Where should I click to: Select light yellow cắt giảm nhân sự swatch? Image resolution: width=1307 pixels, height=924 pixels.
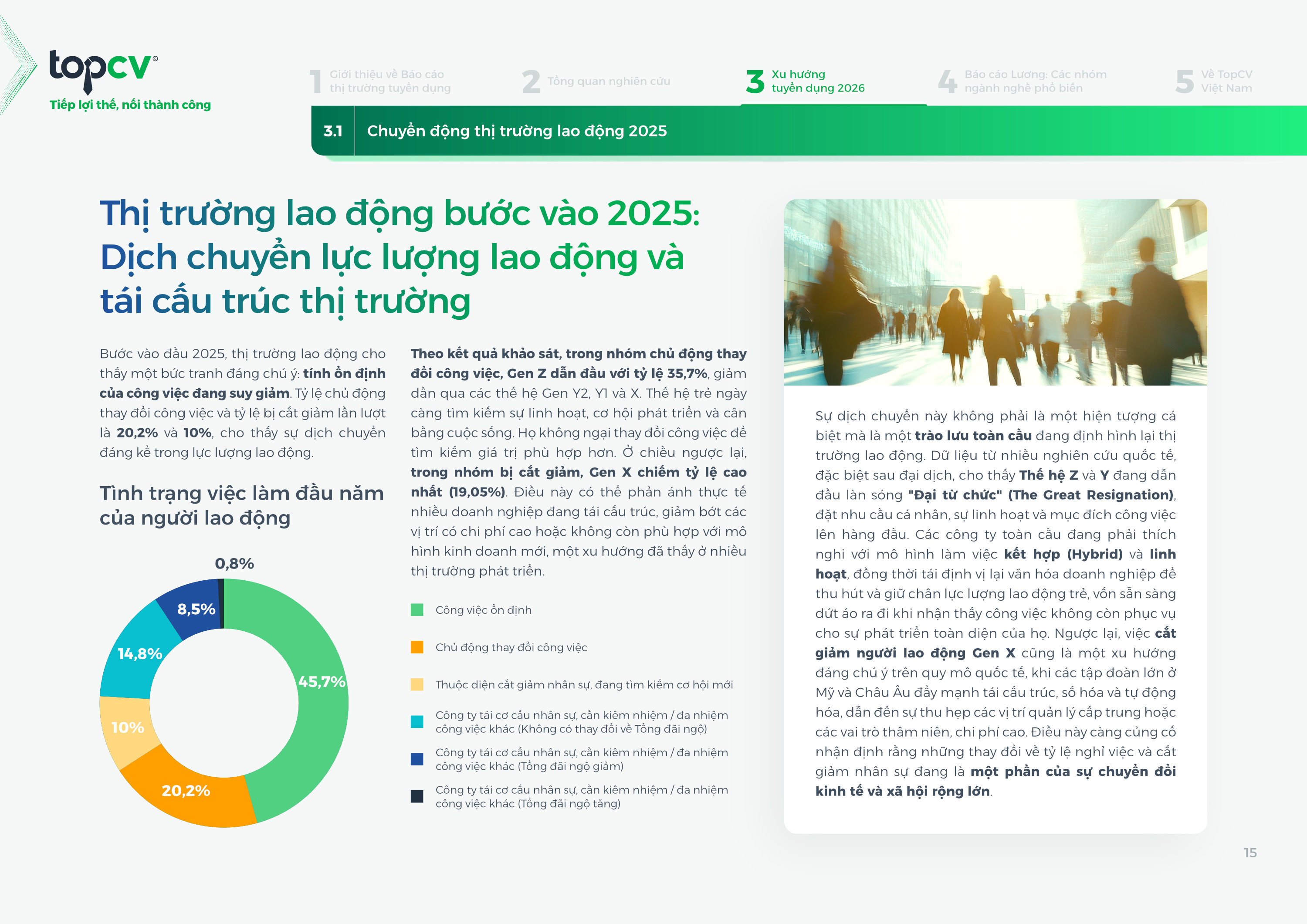coord(416,684)
